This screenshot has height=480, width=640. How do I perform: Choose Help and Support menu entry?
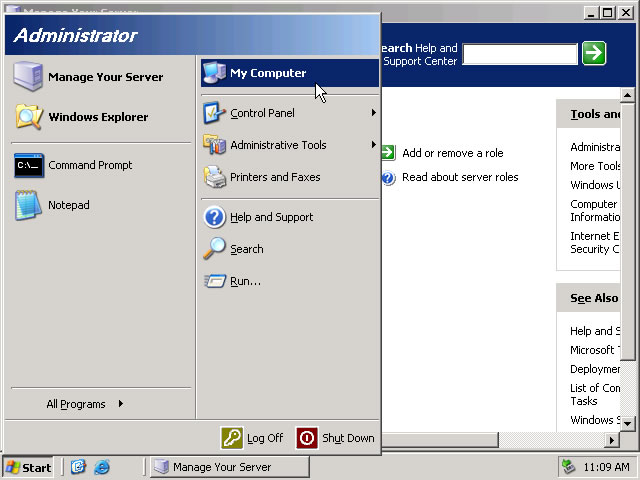coord(290,217)
